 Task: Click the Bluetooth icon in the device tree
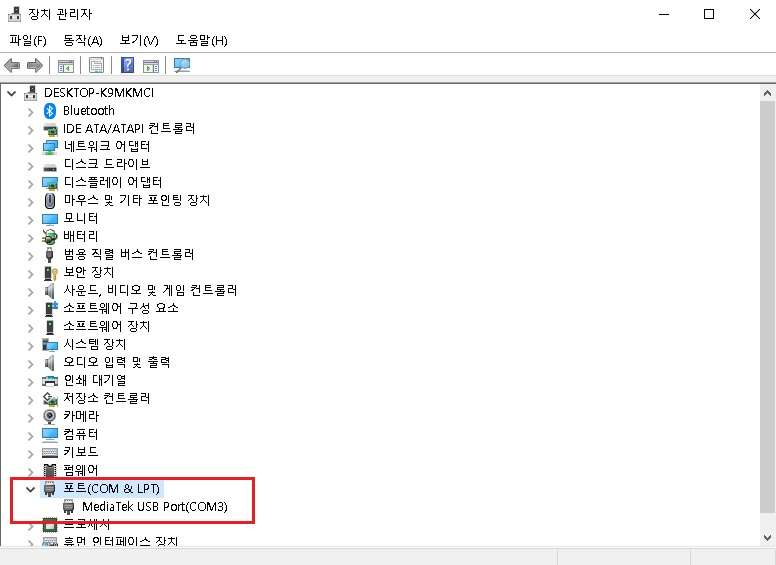(x=50, y=110)
